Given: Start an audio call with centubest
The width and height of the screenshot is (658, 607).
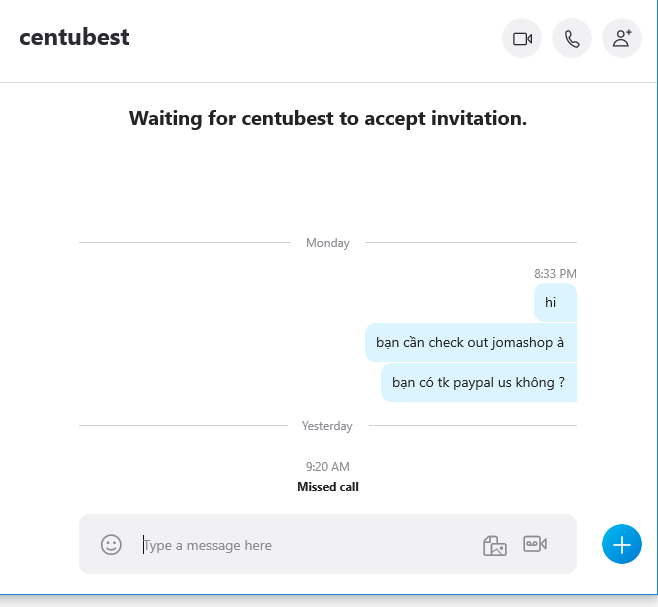Looking at the screenshot, I should tap(572, 39).
